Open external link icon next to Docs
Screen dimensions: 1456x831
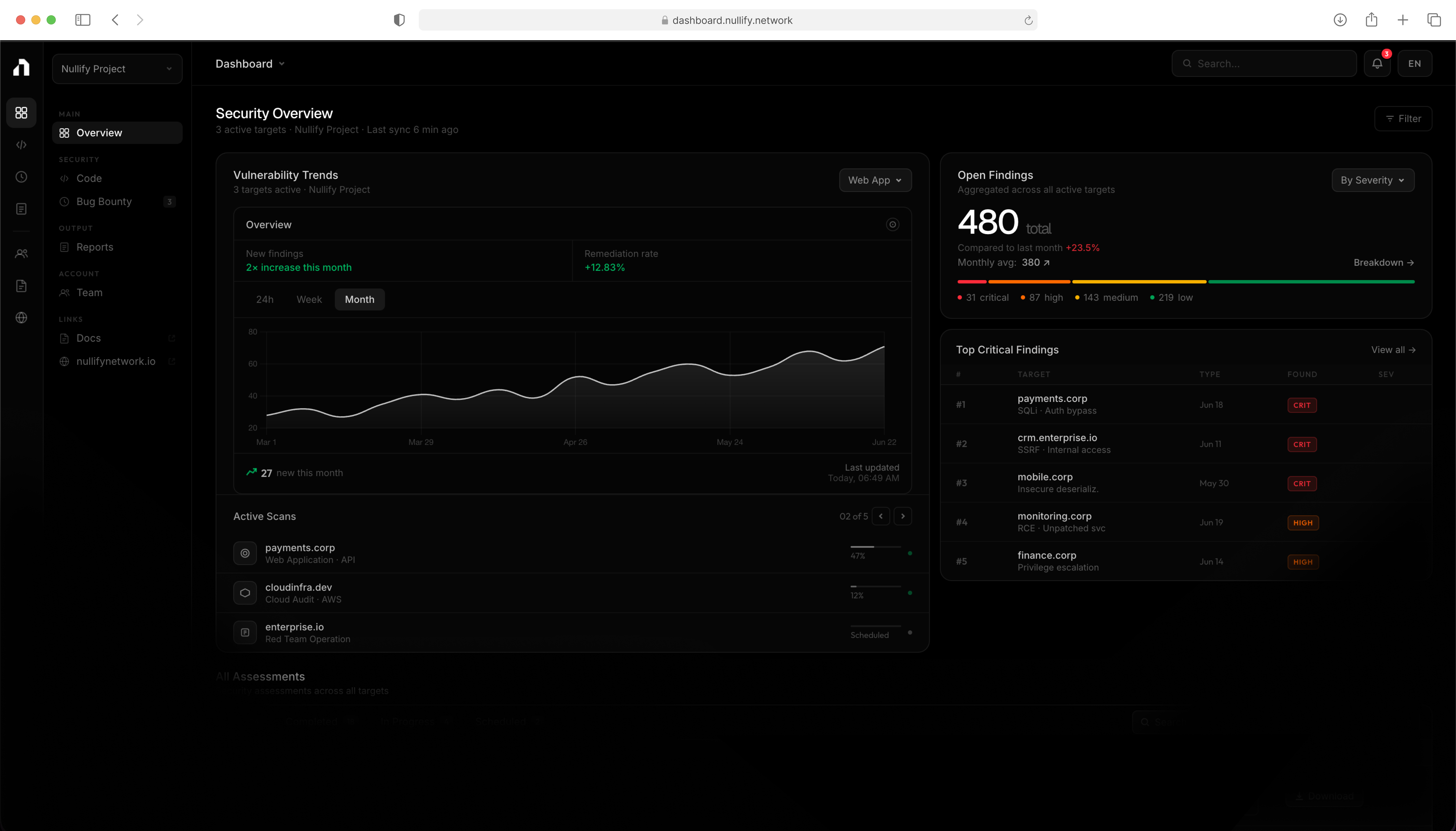pos(171,339)
